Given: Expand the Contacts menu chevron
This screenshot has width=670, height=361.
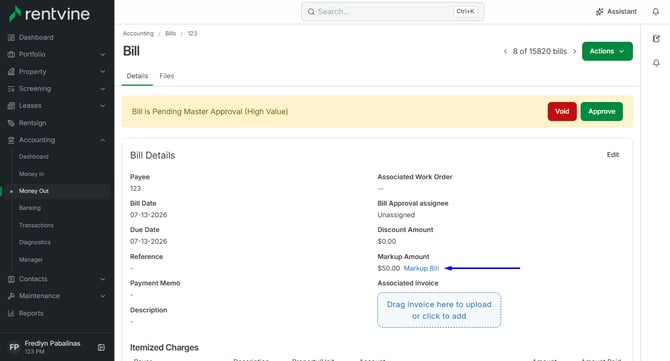Looking at the screenshot, I should (x=103, y=279).
